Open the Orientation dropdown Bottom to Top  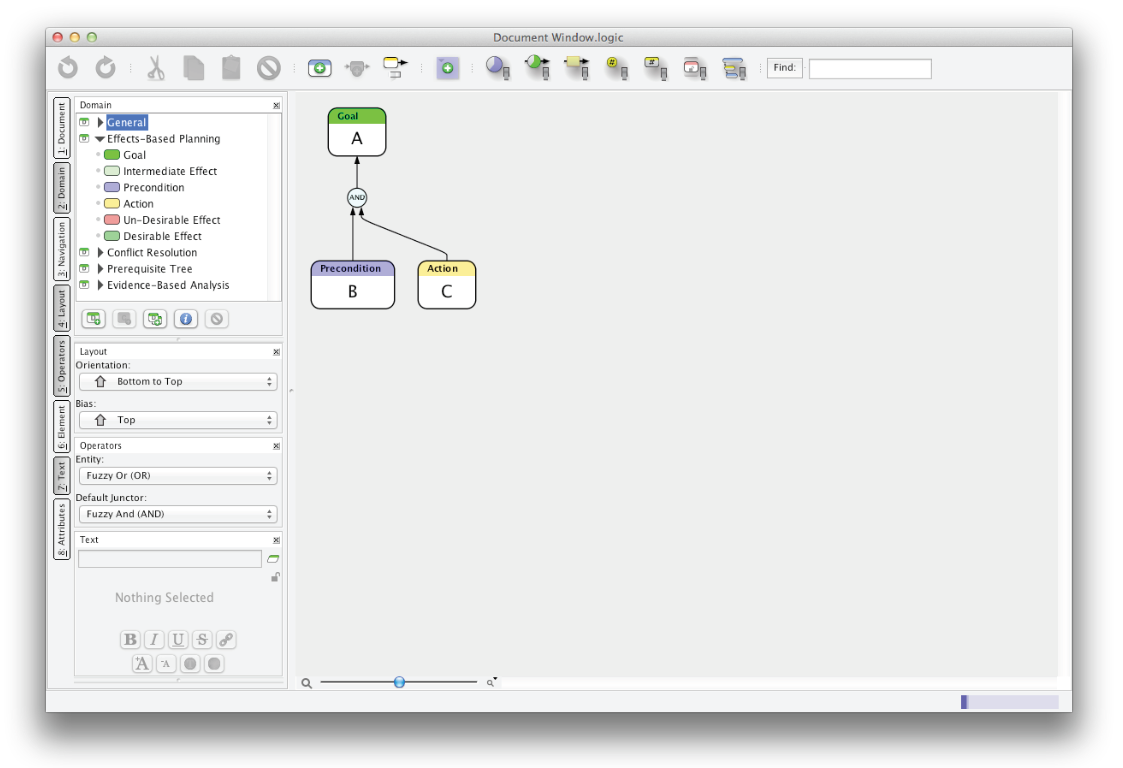tap(178, 382)
